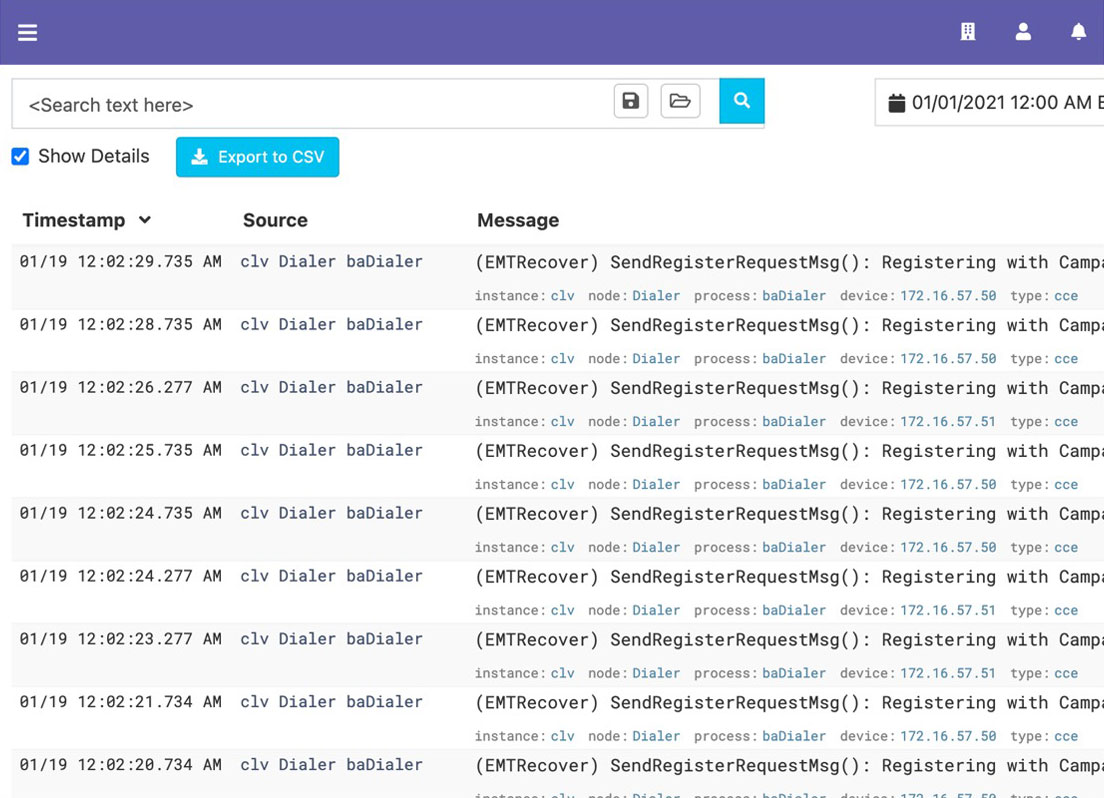The width and height of the screenshot is (1104, 798).
Task: Click inside the search text input field
Action: click(300, 104)
